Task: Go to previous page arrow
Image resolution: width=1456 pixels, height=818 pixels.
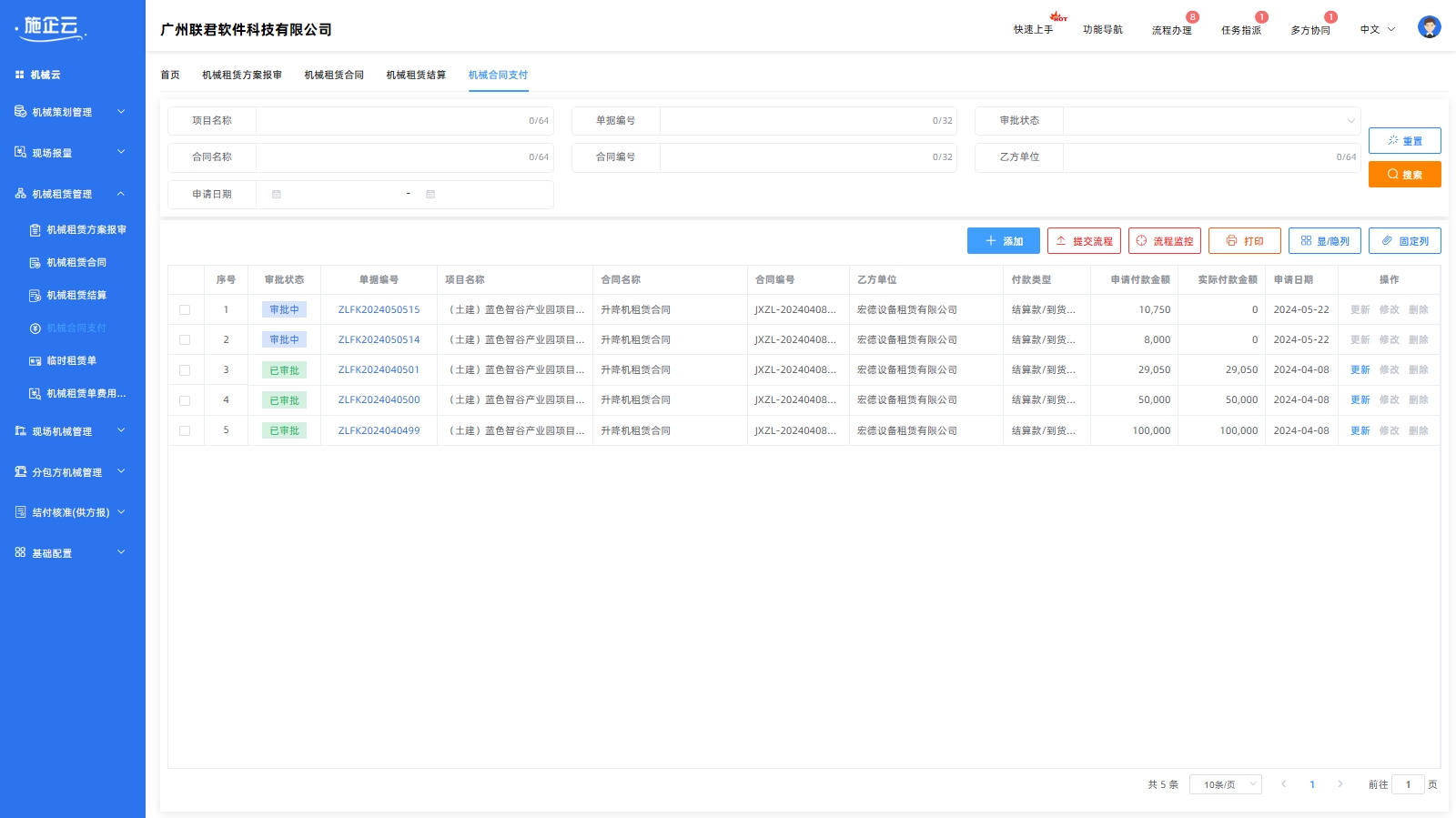Action: tap(1284, 784)
